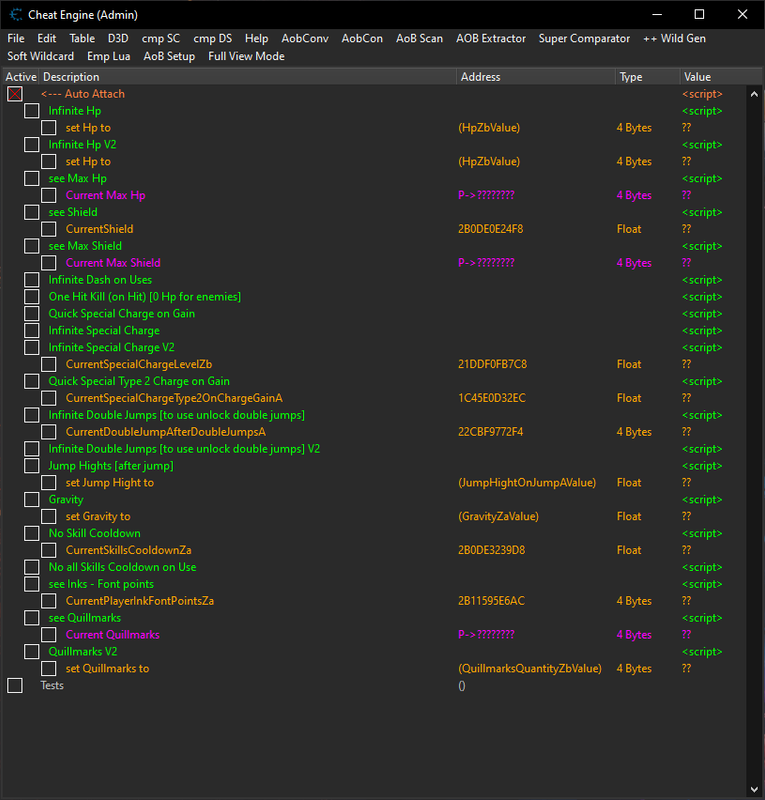Image resolution: width=765 pixels, height=800 pixels.
Task: Click the scrollbar down arrow
Action: [x=754, y=789]
